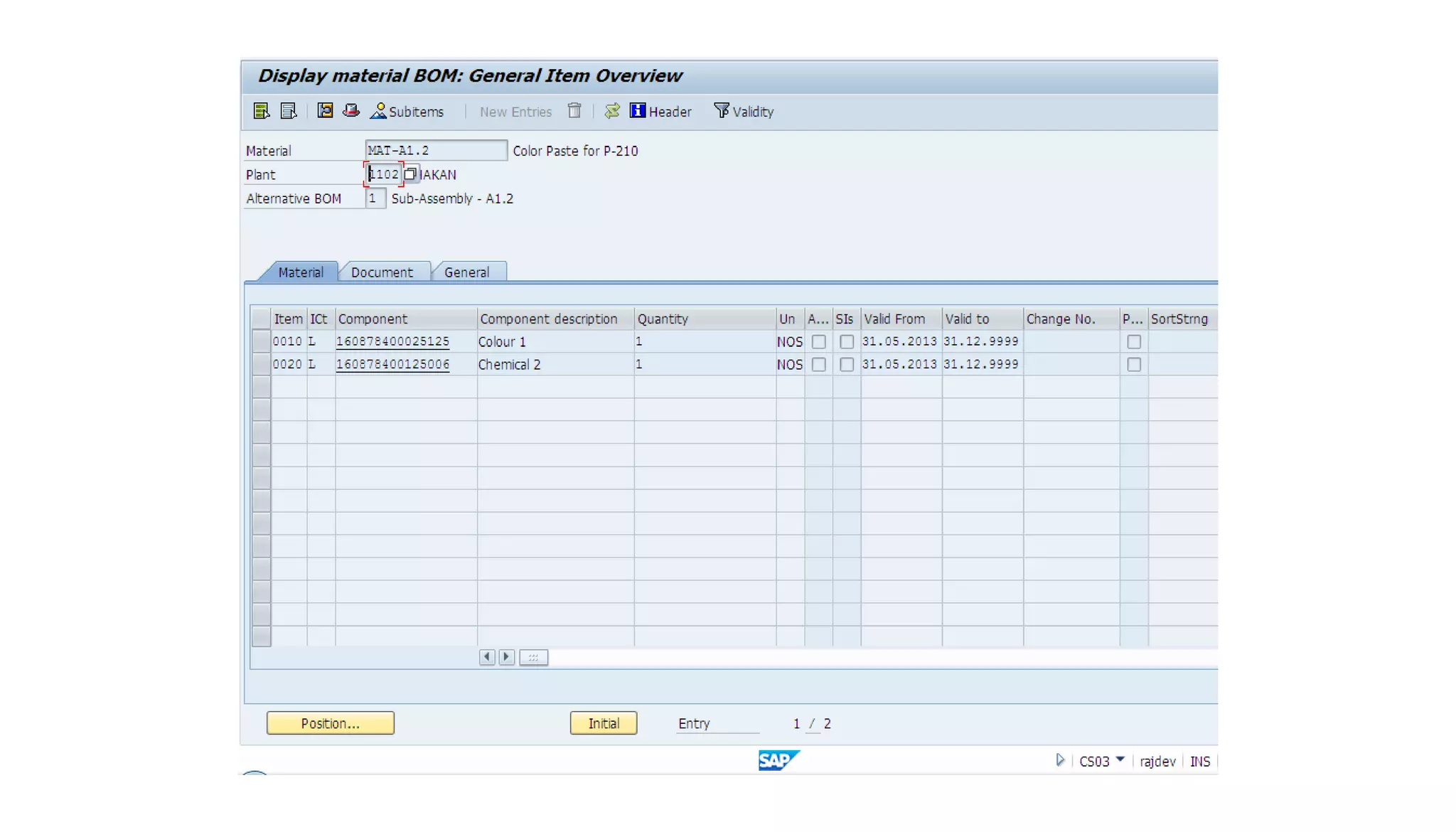Open the Validity filter

click(744, 111)
